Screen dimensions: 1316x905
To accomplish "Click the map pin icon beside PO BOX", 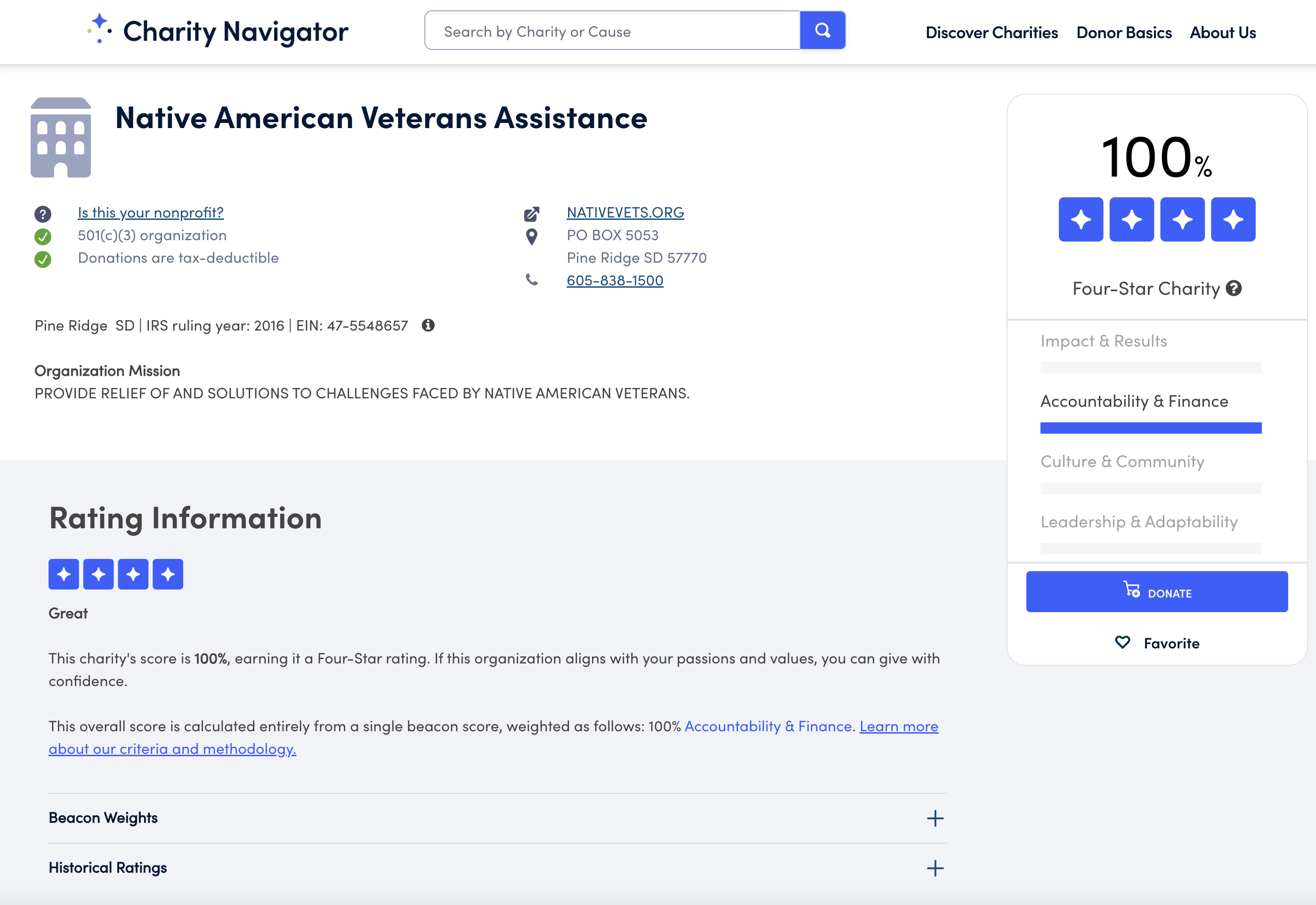I will coord(531,236).
